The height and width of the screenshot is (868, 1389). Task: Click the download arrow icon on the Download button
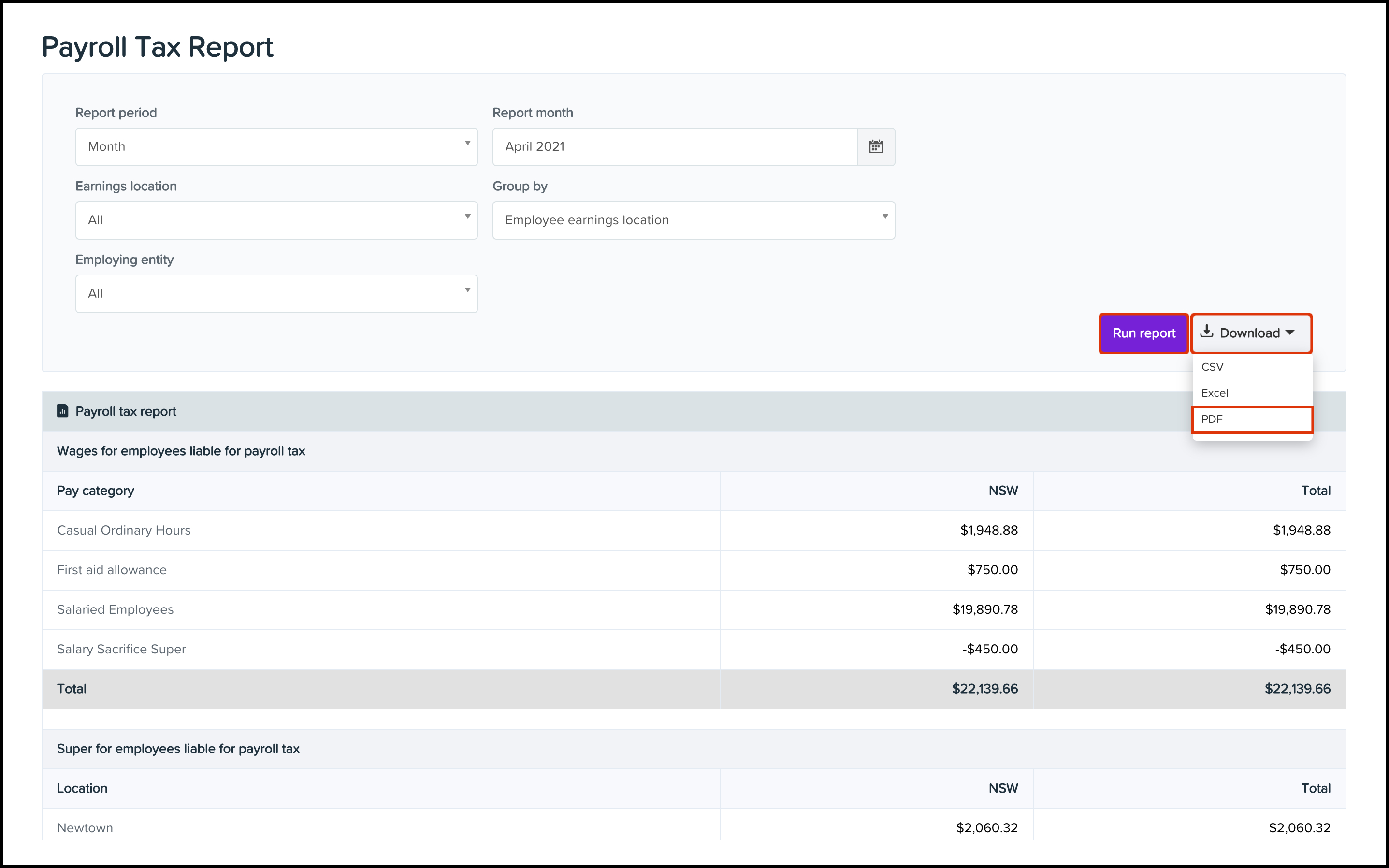coord(1206,332)
